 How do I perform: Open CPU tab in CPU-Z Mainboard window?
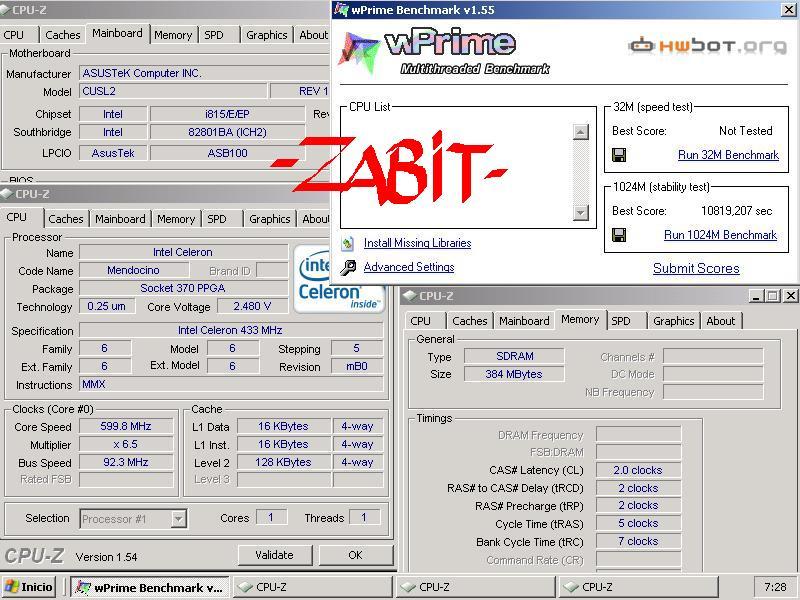point(14,35)
